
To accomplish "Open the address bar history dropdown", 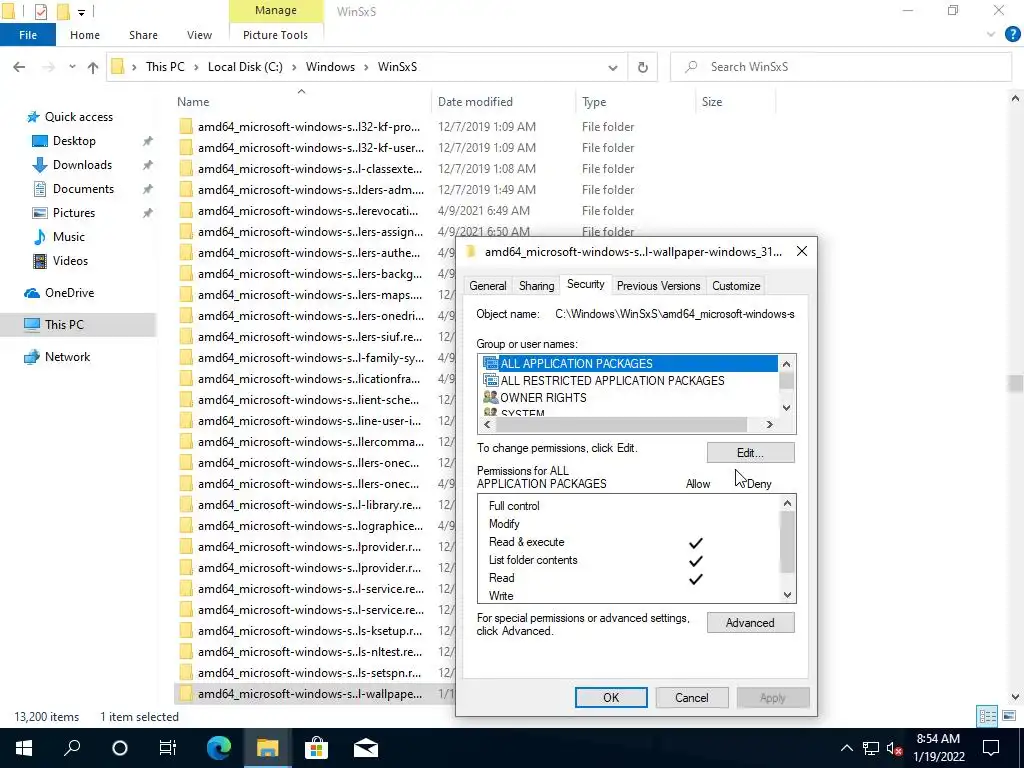I will click(x=613, y=67).
